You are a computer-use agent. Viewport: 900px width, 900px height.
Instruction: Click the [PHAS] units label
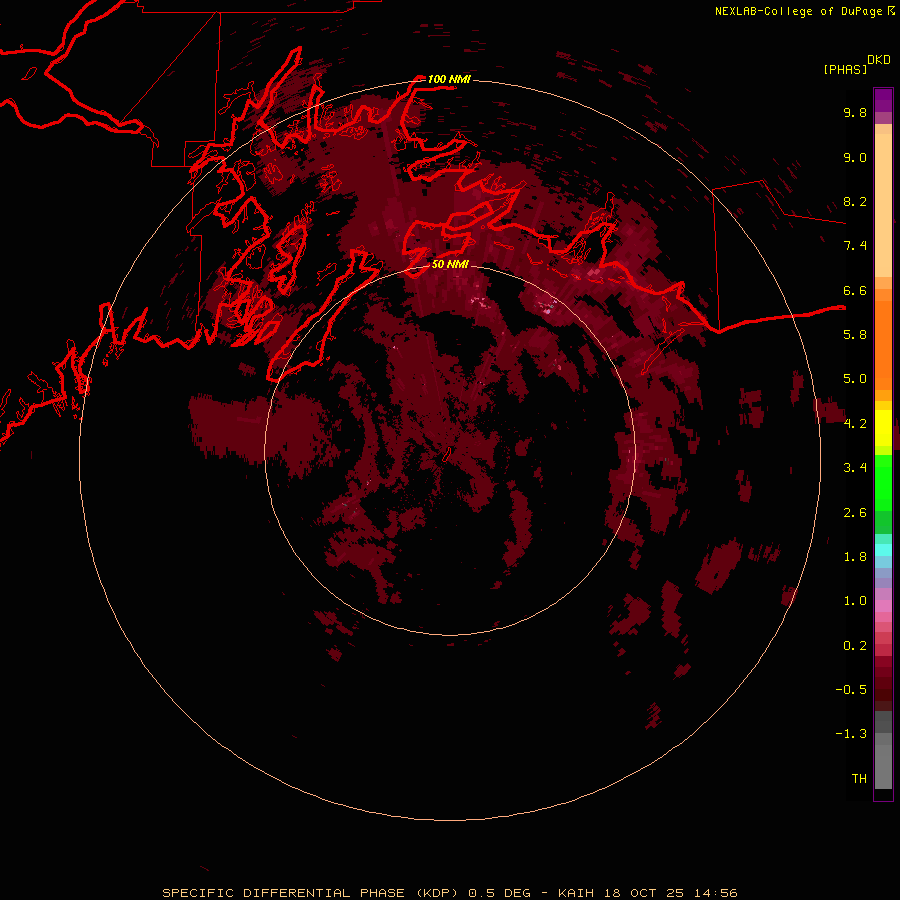[x=845, y=69]
